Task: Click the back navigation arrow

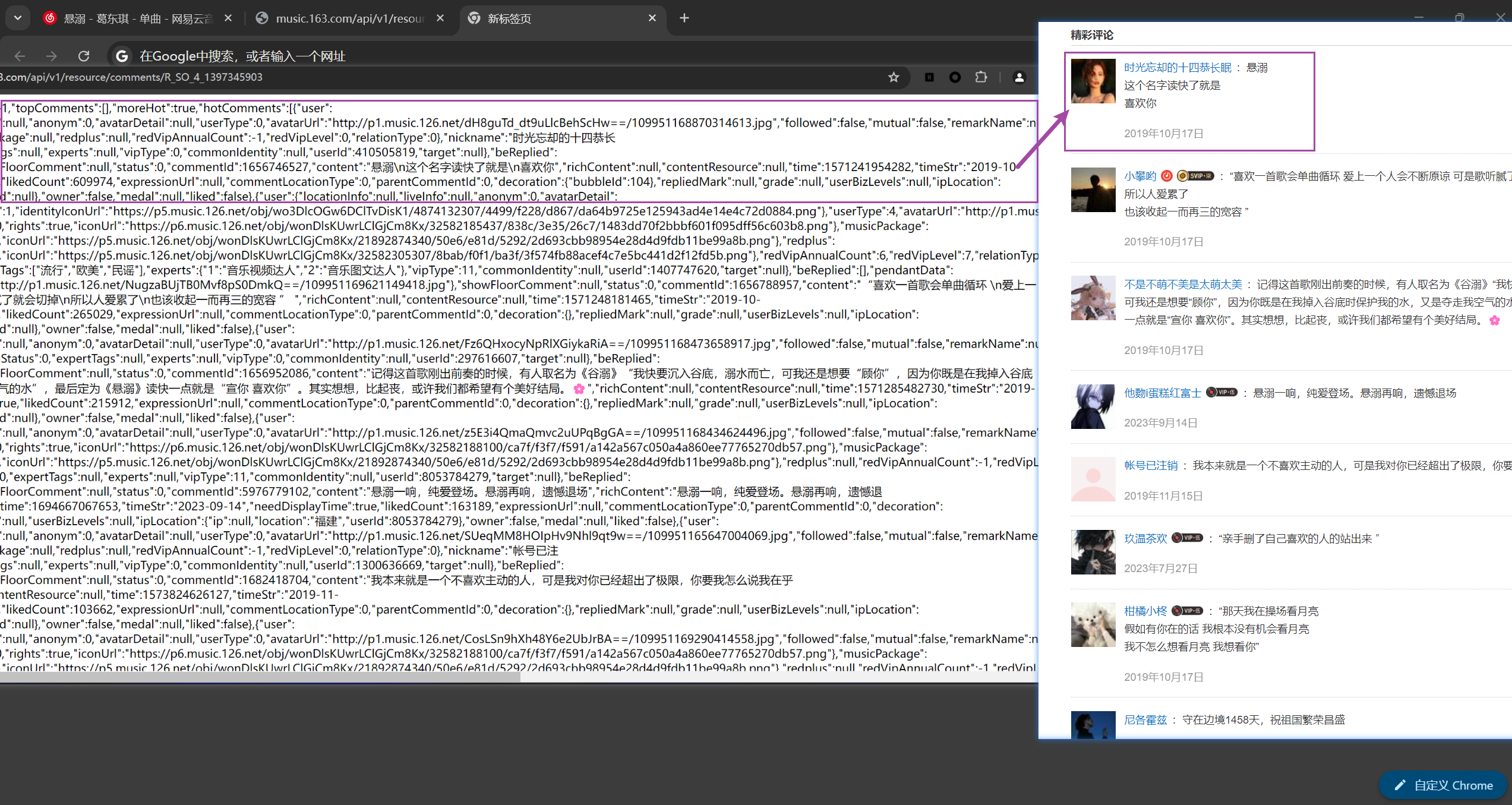Action: pyautogui.click(x=20, y=56)
